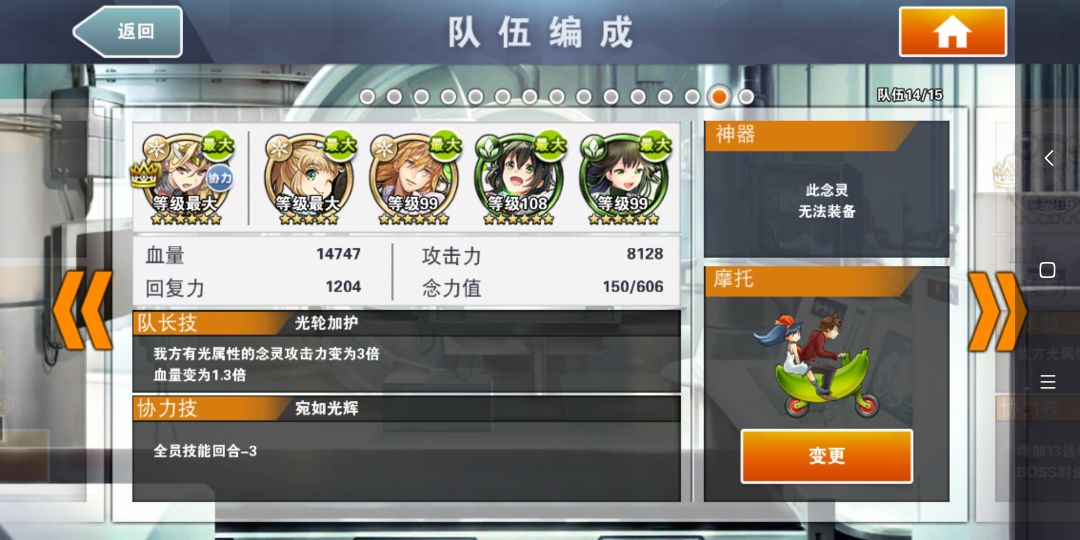
Task: Select the leader character with crown badge
Action: [x=185, y=176]
